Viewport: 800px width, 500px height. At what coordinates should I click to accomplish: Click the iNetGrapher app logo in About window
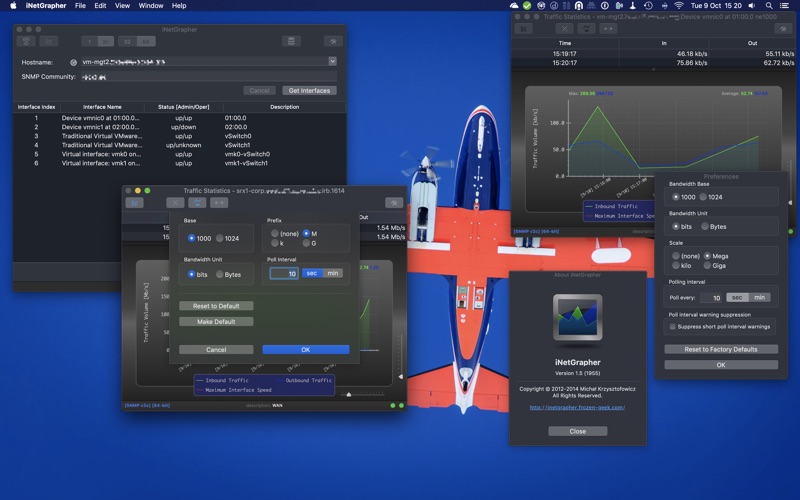578,317
